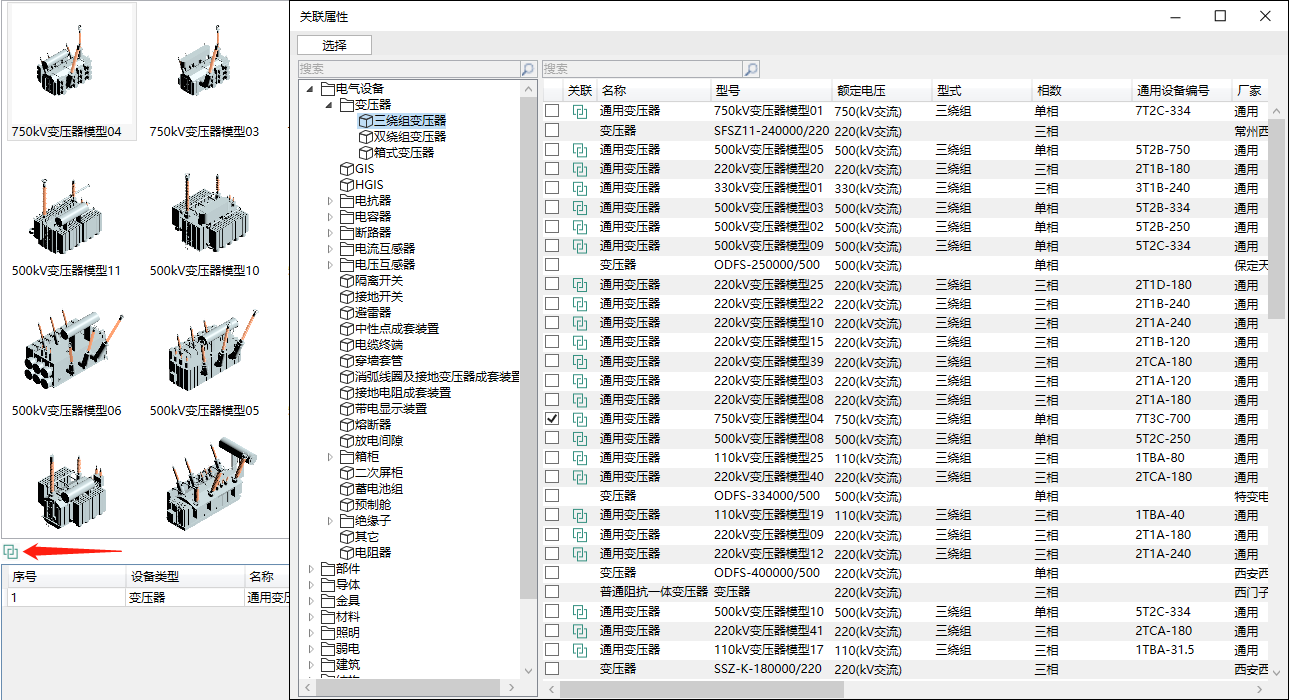This screenshot has height=700, width=1289.
Task: Click the link icon indicated by the red arrow
Action: tap(10, 551)
